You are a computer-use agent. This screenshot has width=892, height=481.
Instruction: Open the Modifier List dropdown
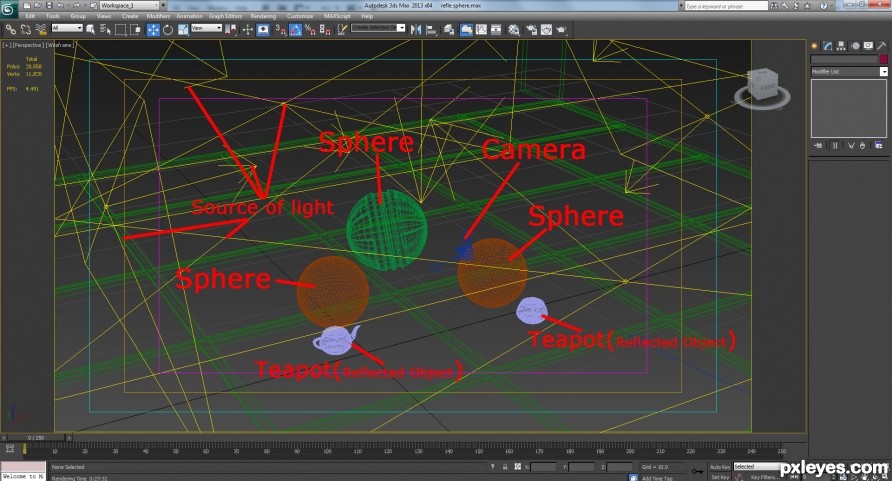pos(849,72)
